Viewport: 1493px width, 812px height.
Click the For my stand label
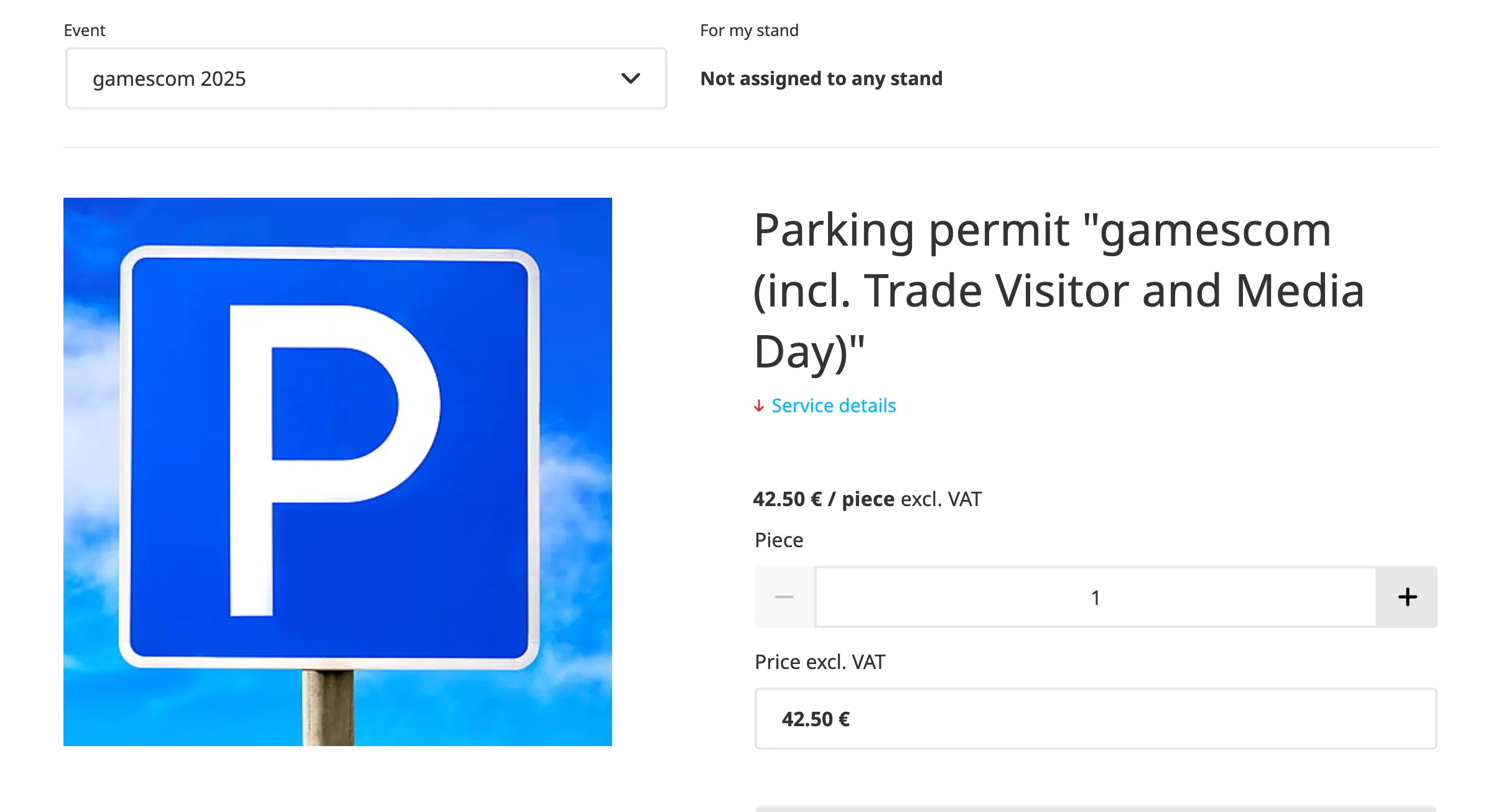point(750,29)
